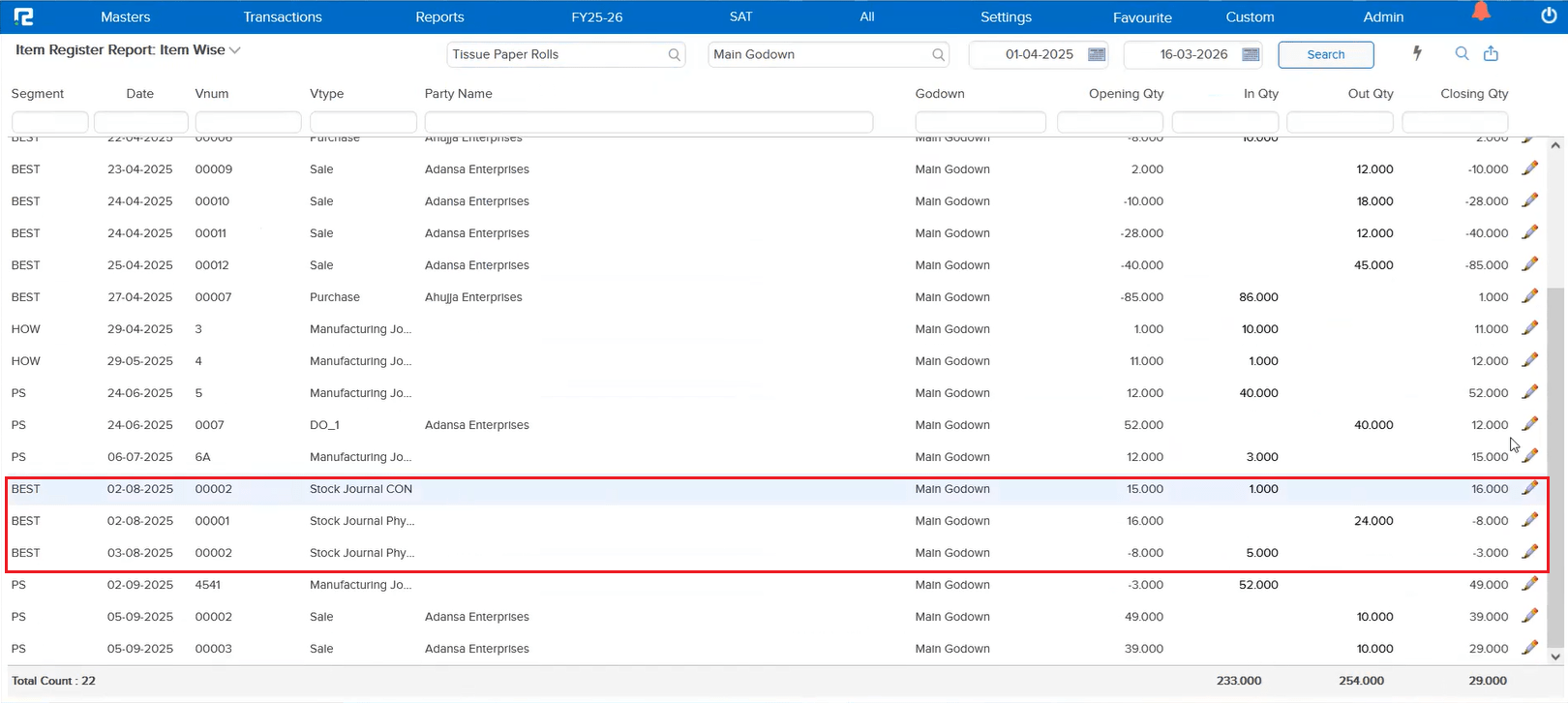Sort by Closing Qty column header
The height and width of the screenshot is (703, 1568).
[1473, 93]
